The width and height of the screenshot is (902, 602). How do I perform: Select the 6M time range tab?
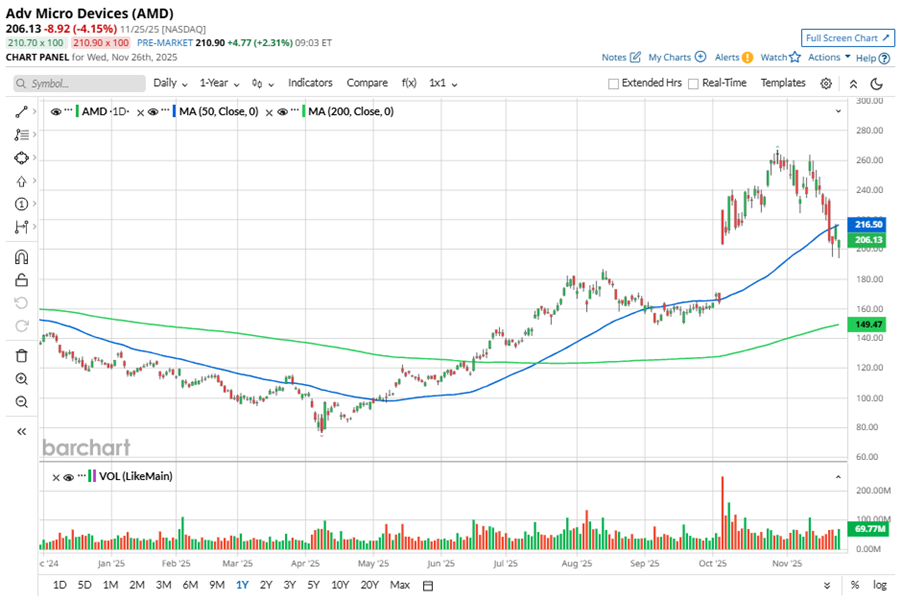point(189,584)
